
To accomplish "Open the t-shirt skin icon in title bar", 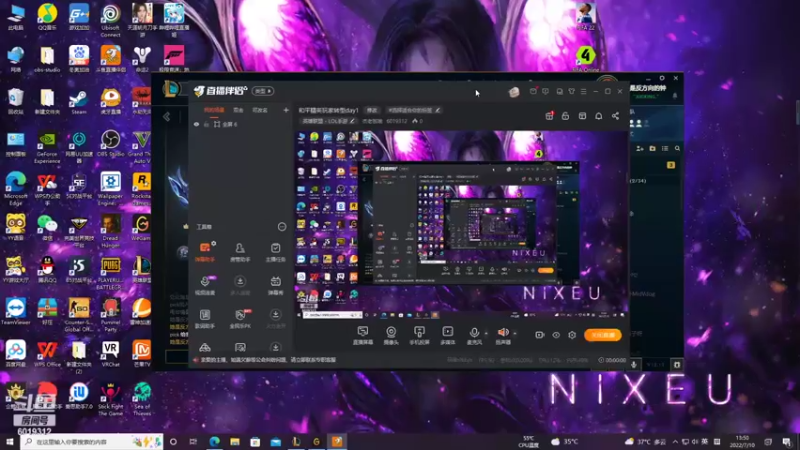I will [571, 91].
